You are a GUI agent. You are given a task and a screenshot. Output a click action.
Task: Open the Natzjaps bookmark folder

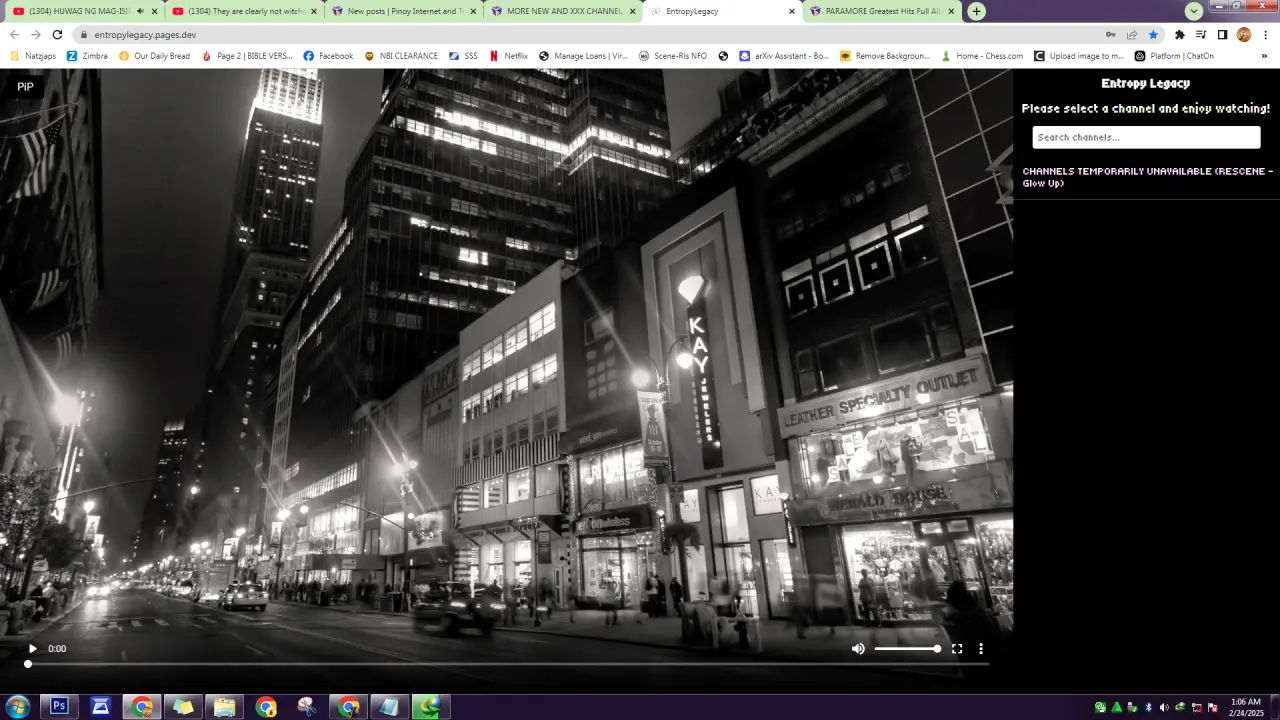[x=34, y=56]
